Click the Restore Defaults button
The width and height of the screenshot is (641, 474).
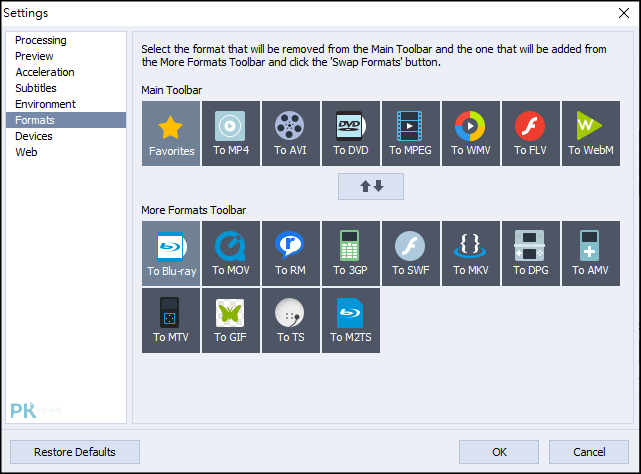coord(75,452)
